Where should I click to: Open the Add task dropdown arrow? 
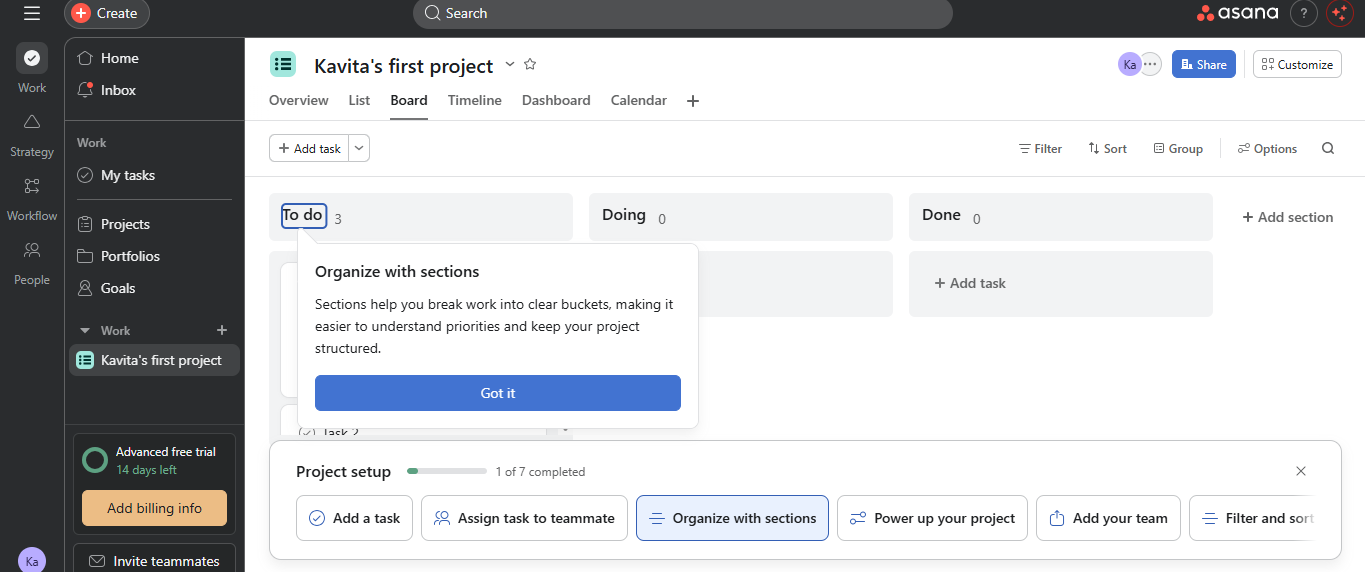359,148
